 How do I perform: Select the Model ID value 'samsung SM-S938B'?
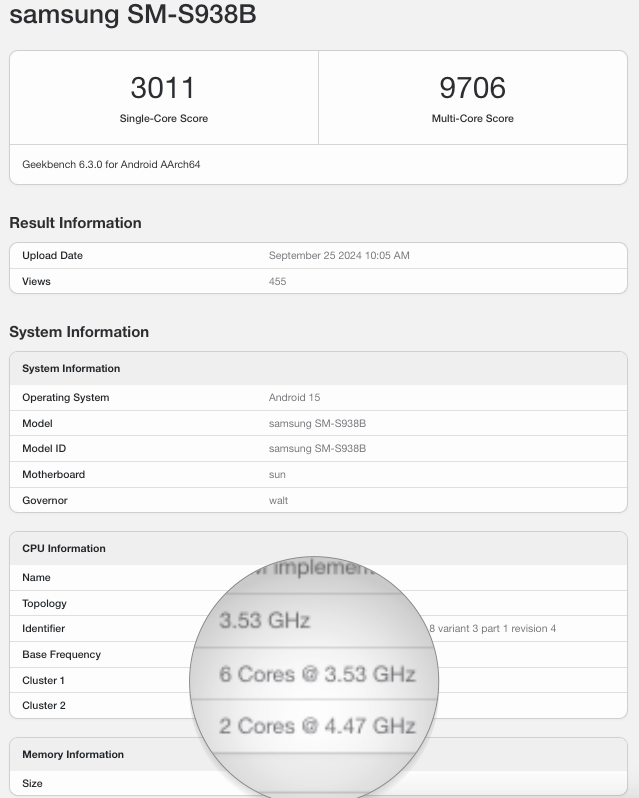(317, 448)
